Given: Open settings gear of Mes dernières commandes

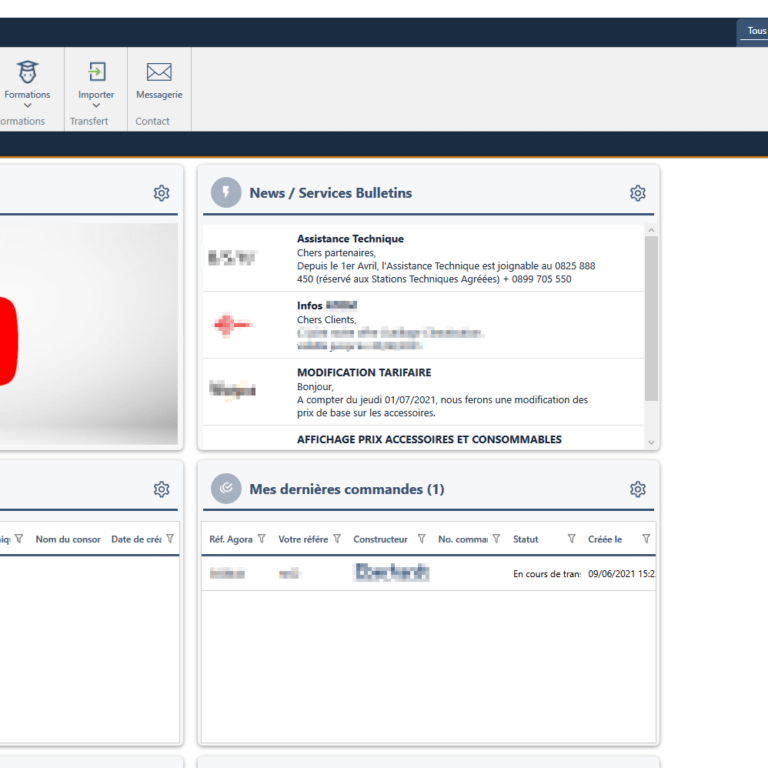Looking at the screenshot, I should 638,489.
